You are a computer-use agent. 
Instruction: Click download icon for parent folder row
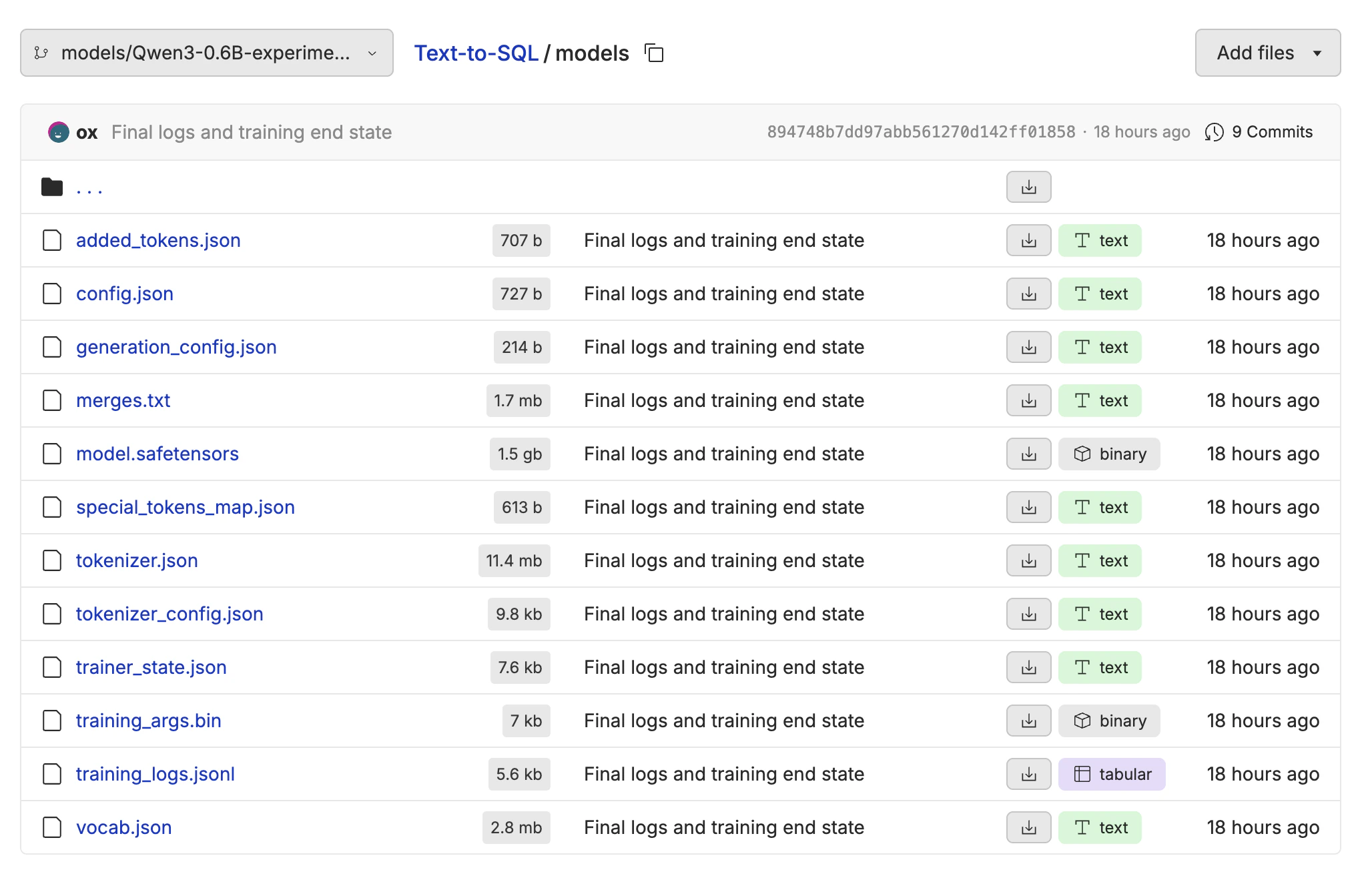point(1028,187)
